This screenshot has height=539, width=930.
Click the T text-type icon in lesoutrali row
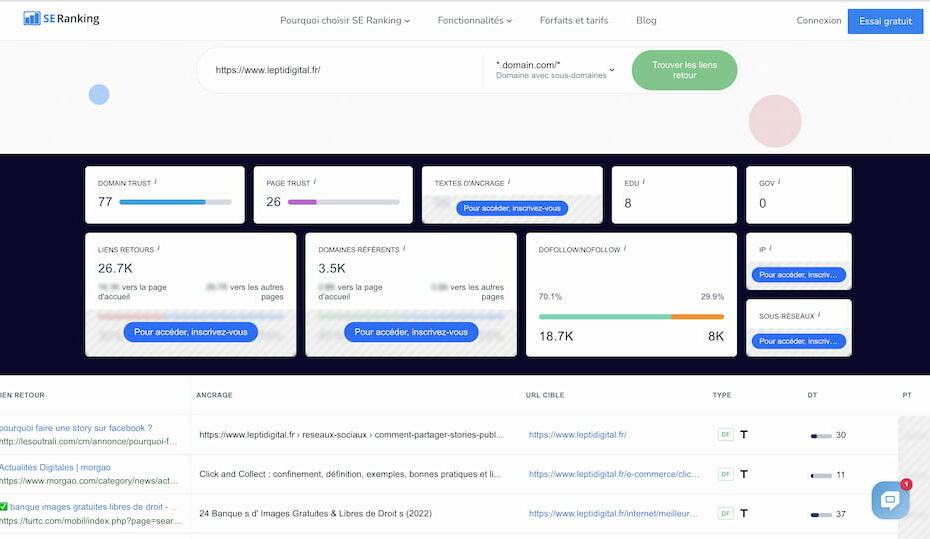[x=744, y=435]
